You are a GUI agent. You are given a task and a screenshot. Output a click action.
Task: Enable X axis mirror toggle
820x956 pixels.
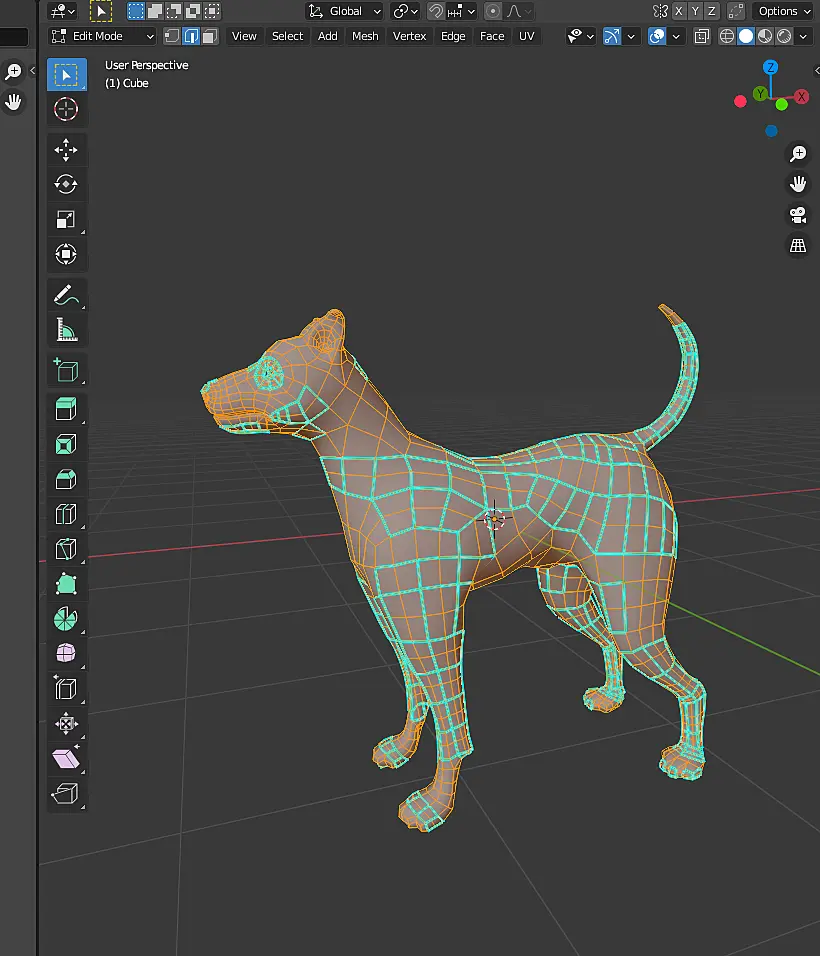coord(678,11)
